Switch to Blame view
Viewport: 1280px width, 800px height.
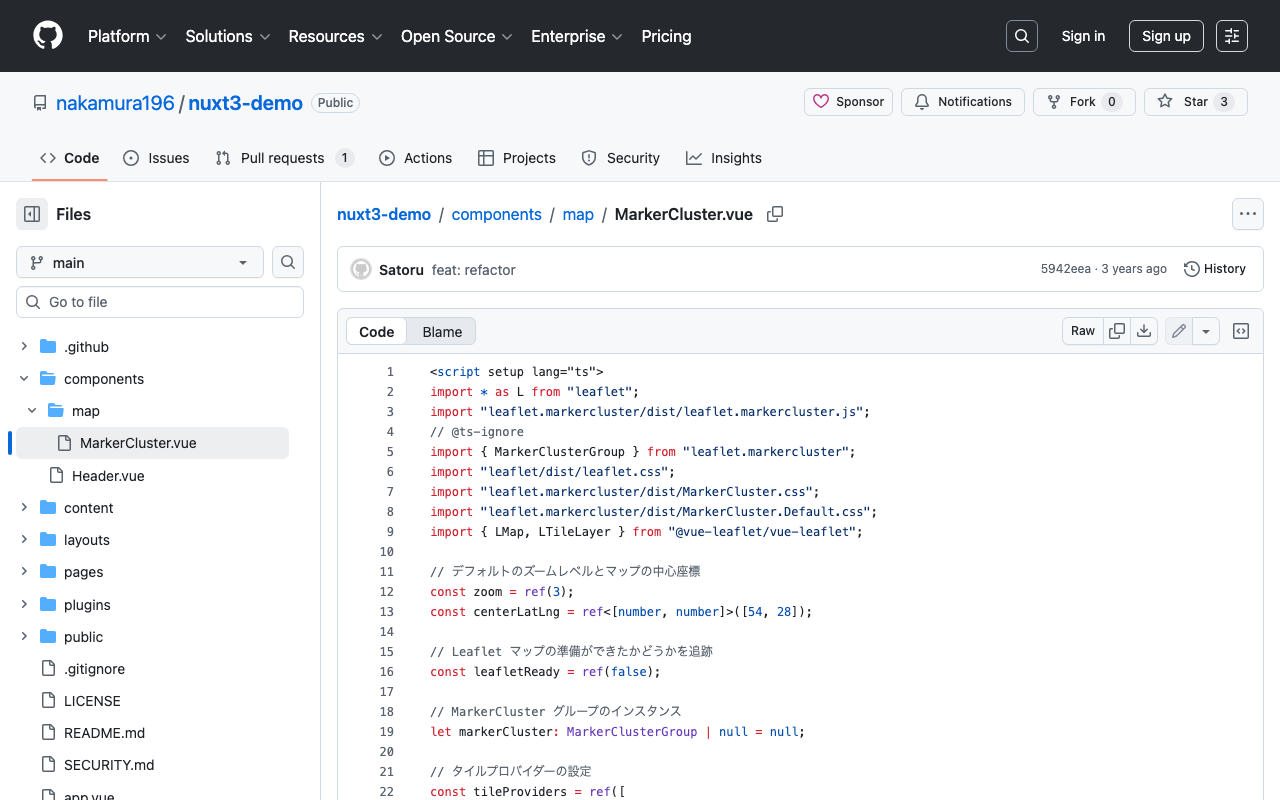442,332
